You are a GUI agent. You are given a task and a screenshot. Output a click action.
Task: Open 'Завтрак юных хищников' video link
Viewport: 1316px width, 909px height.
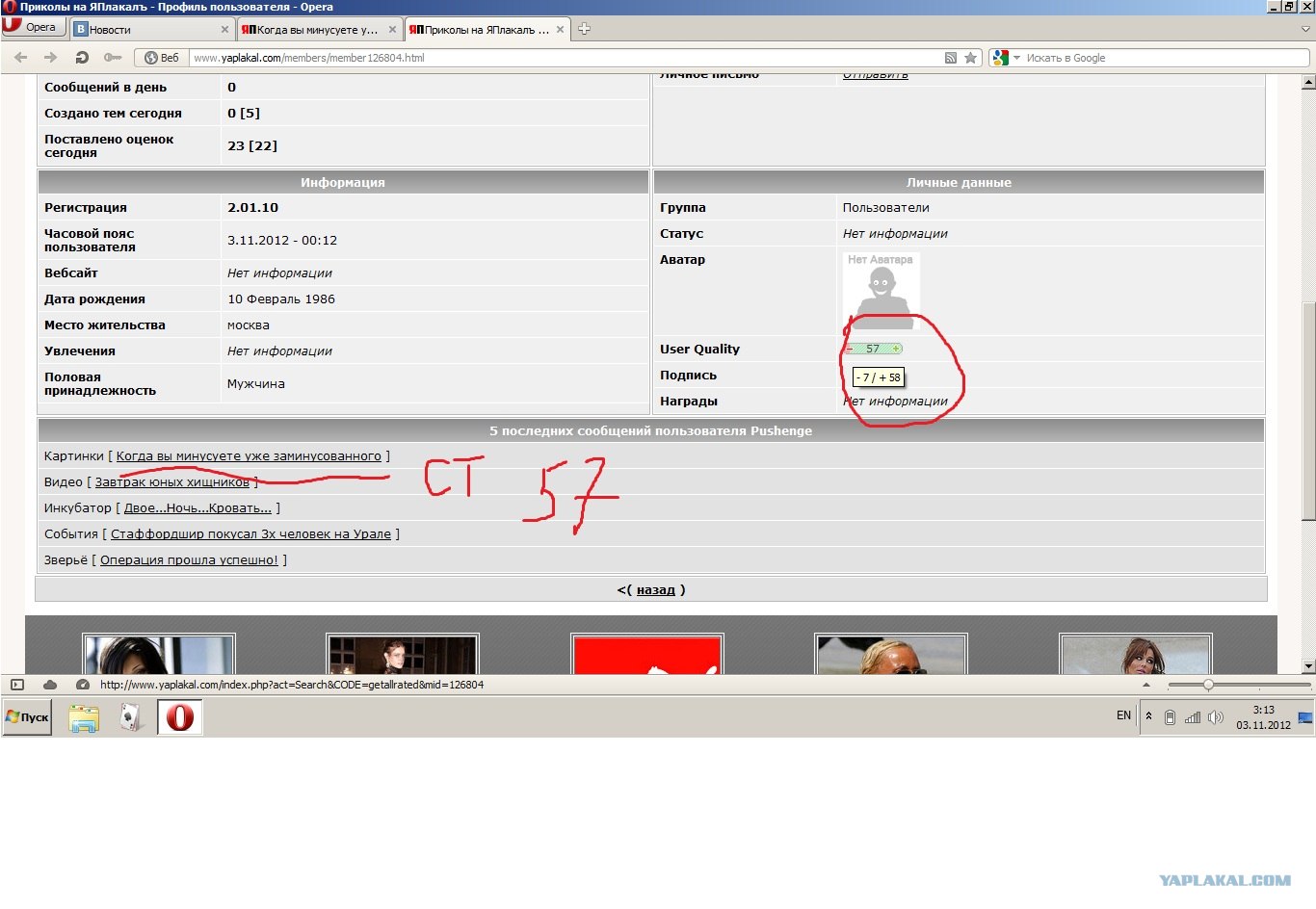172,482
